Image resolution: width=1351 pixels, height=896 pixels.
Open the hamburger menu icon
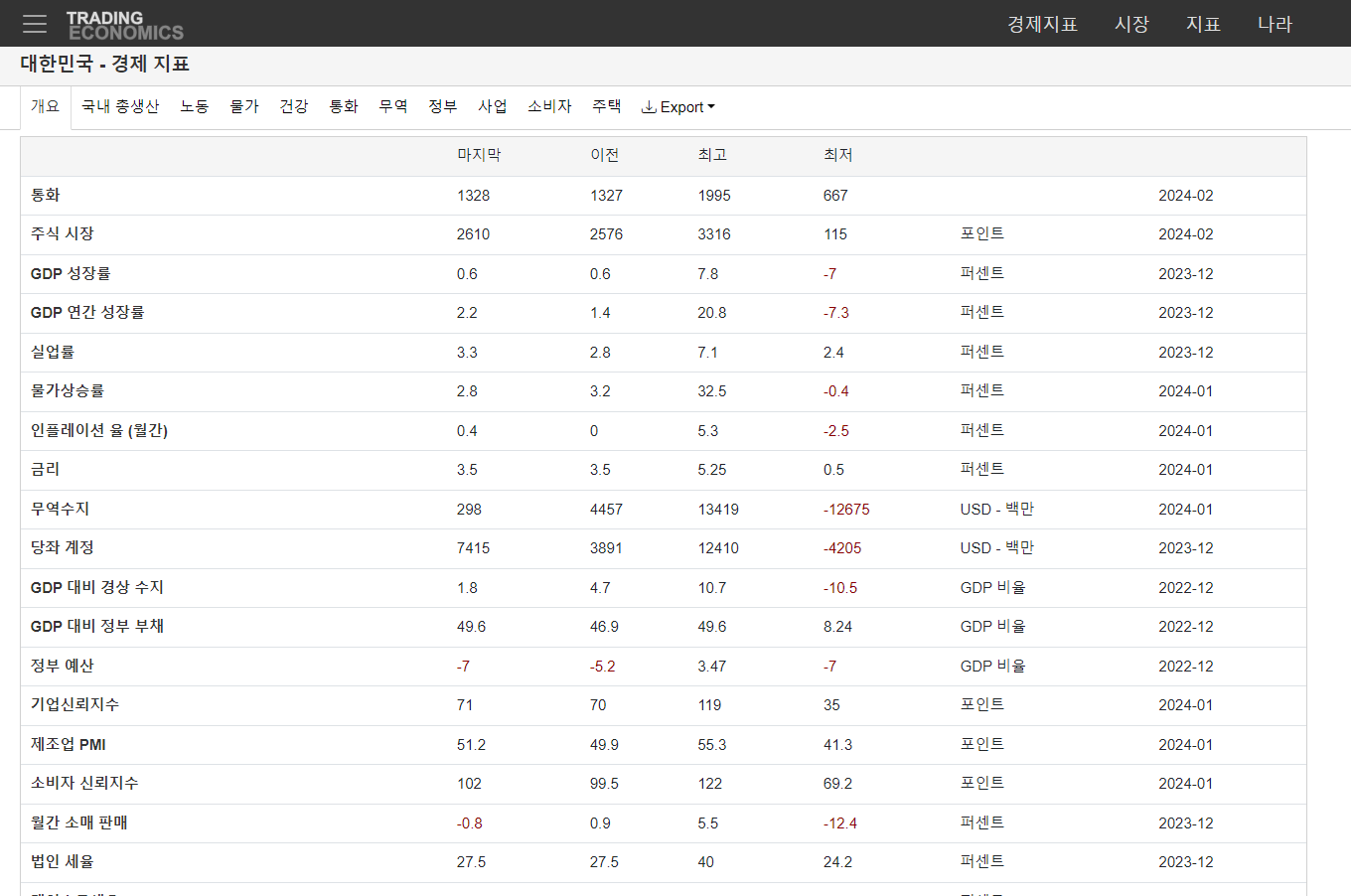(35, 24)
